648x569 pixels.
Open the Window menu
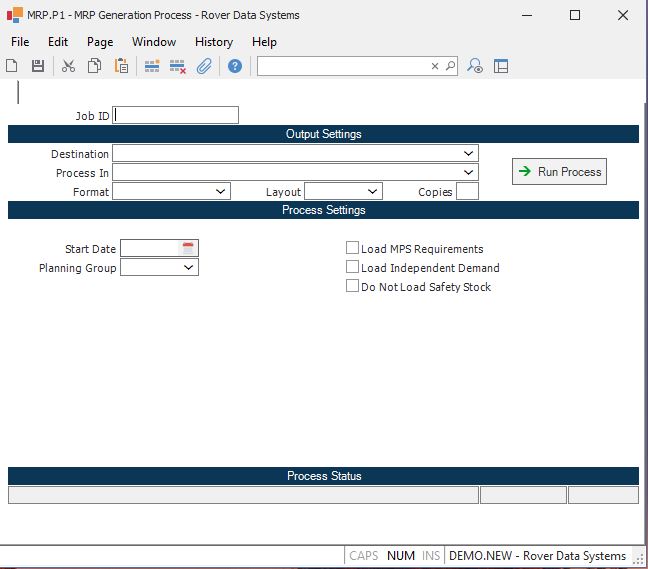coord(153,42)
